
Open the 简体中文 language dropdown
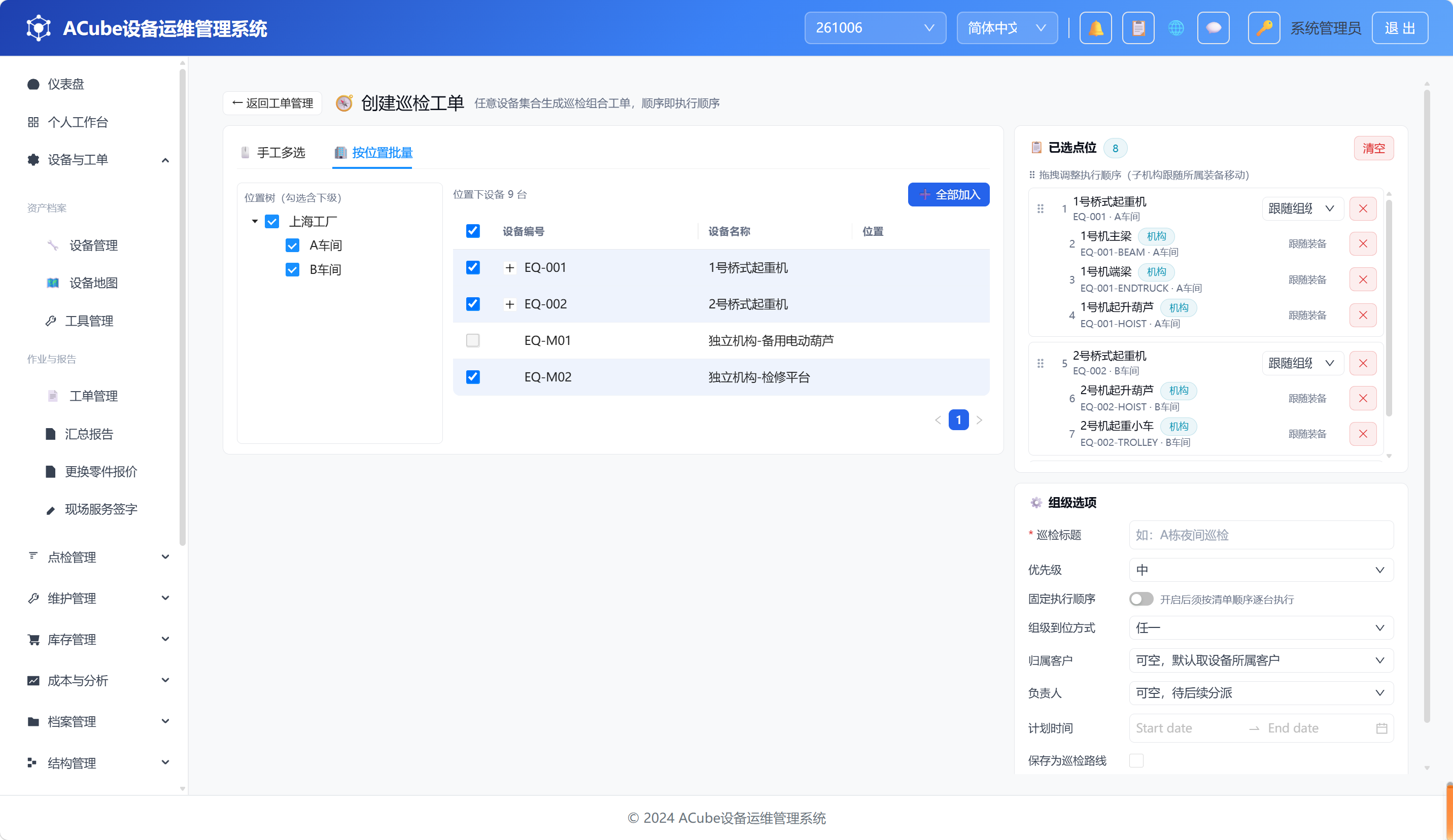pyautogui.click(x=1007, y=28)
